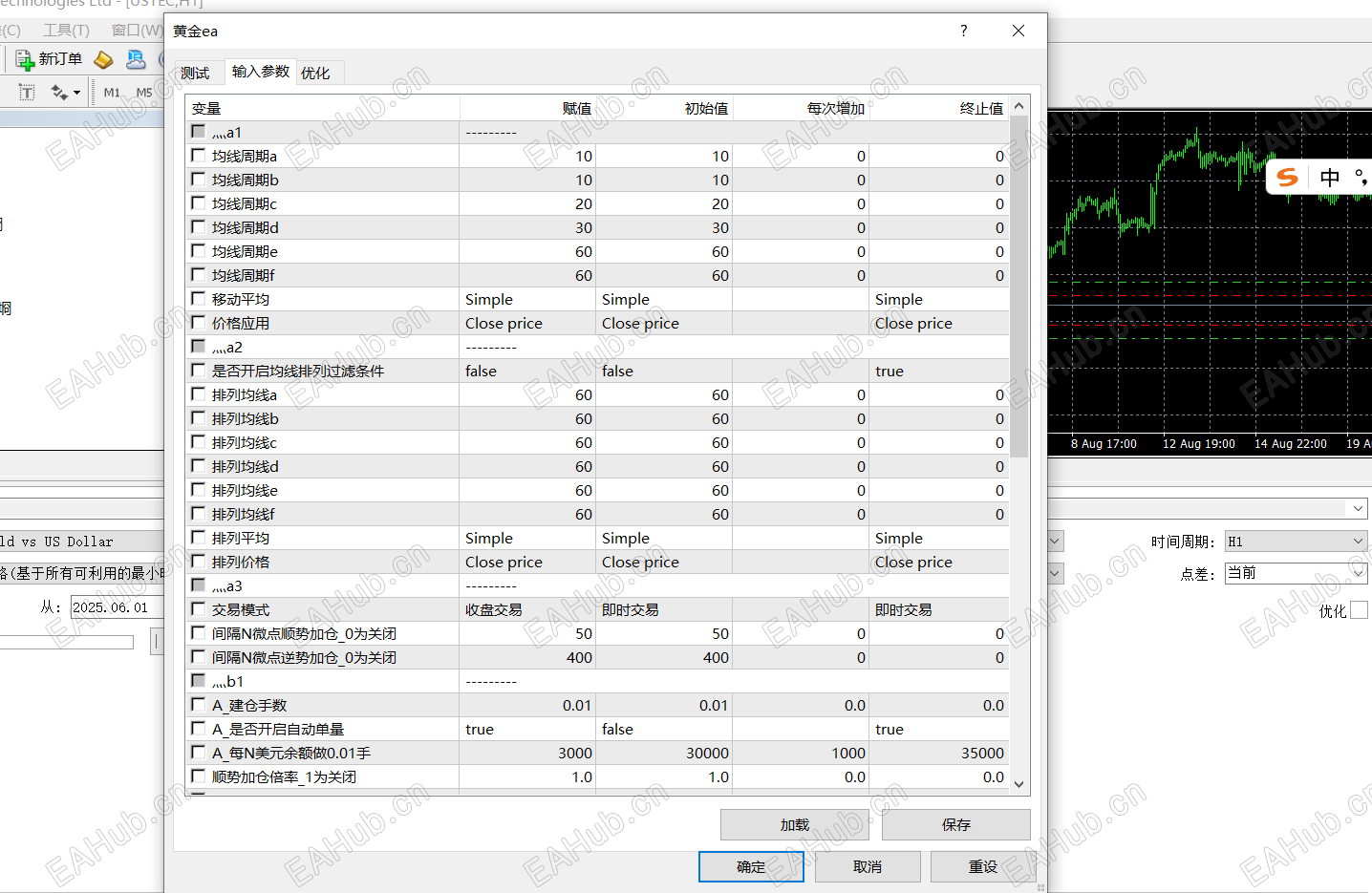Click the 加载 button
The image size is (1372, 893).
(795, 824)
